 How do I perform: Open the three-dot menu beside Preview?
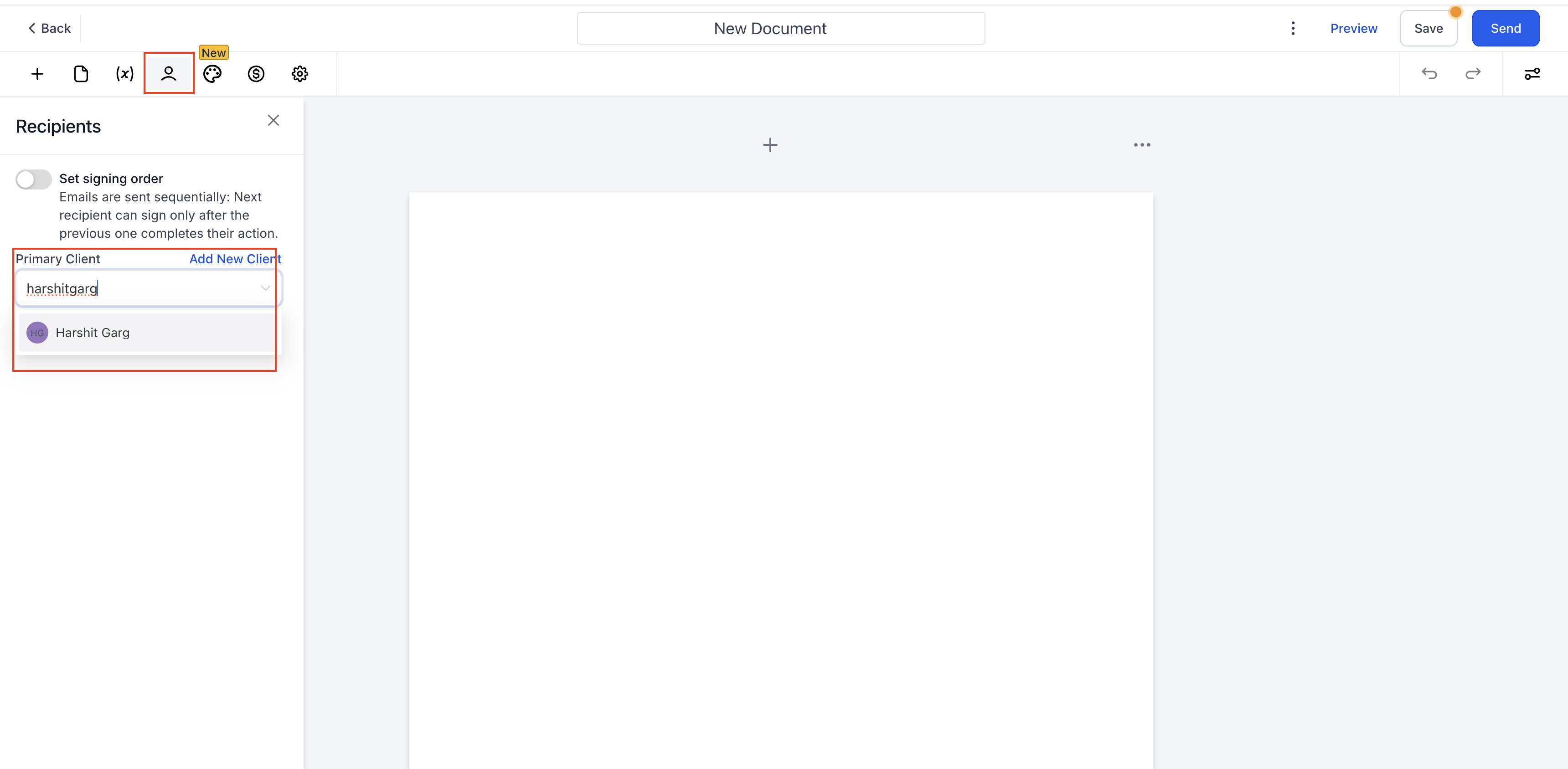click(x=1293, y=29)
